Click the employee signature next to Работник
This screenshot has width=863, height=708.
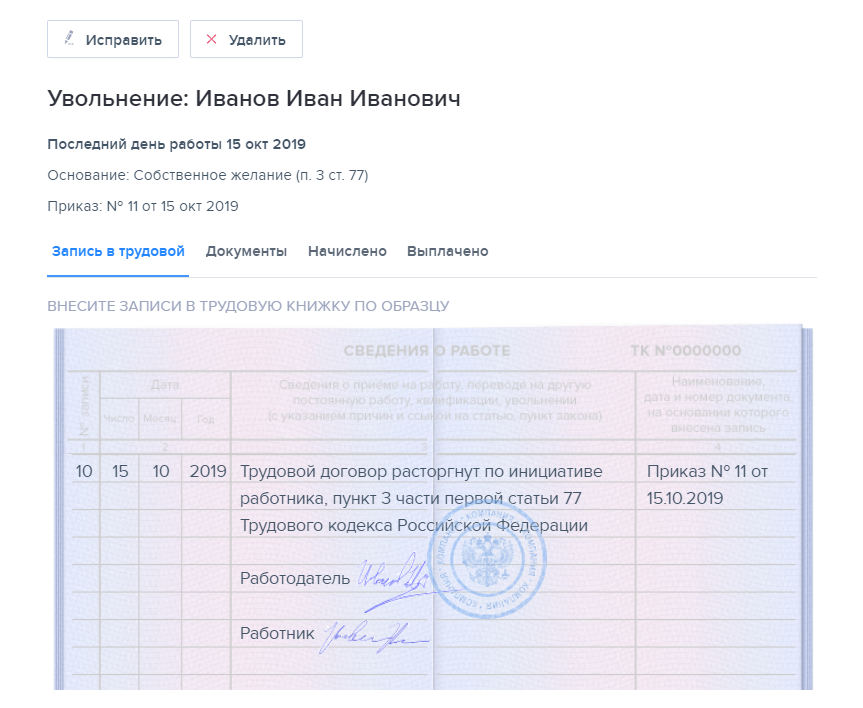368,635
